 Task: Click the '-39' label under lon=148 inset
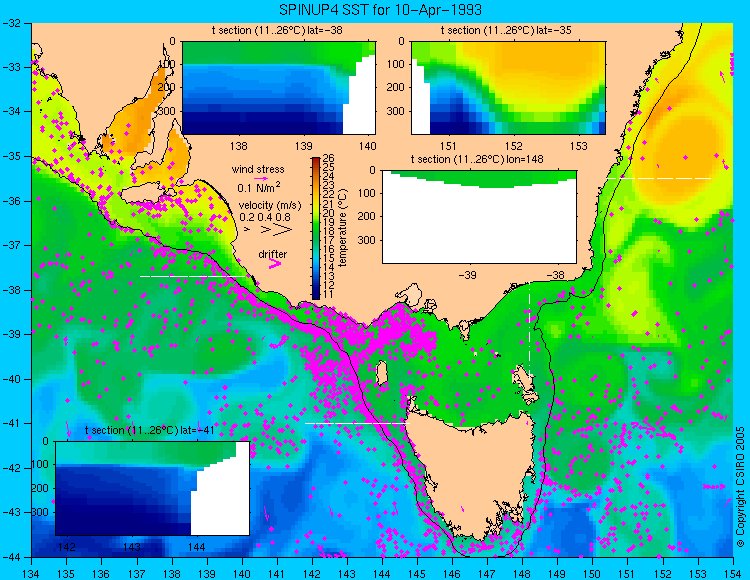pos(467,275)
